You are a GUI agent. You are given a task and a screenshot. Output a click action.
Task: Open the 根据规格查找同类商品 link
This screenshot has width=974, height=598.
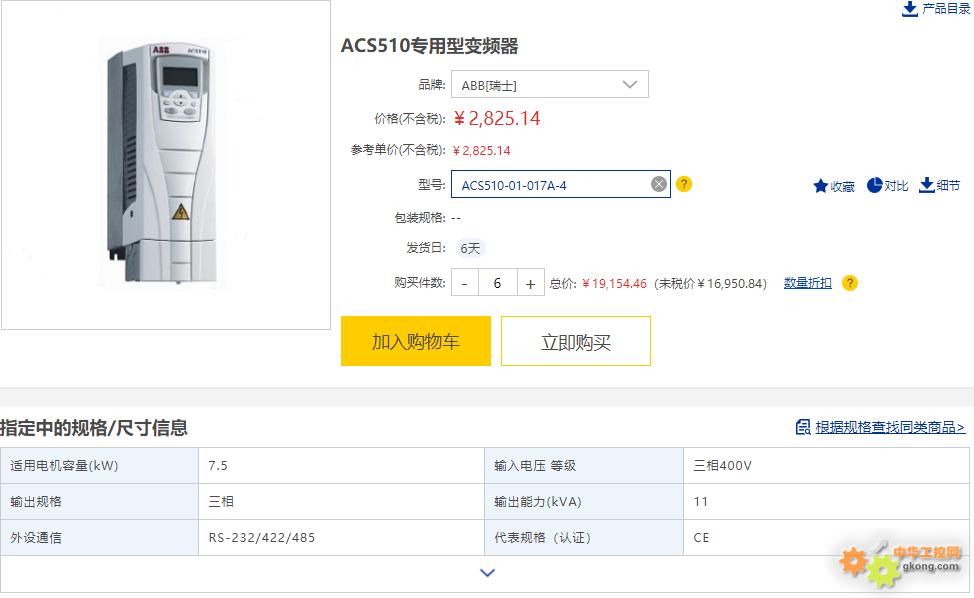tap(890, 427)
